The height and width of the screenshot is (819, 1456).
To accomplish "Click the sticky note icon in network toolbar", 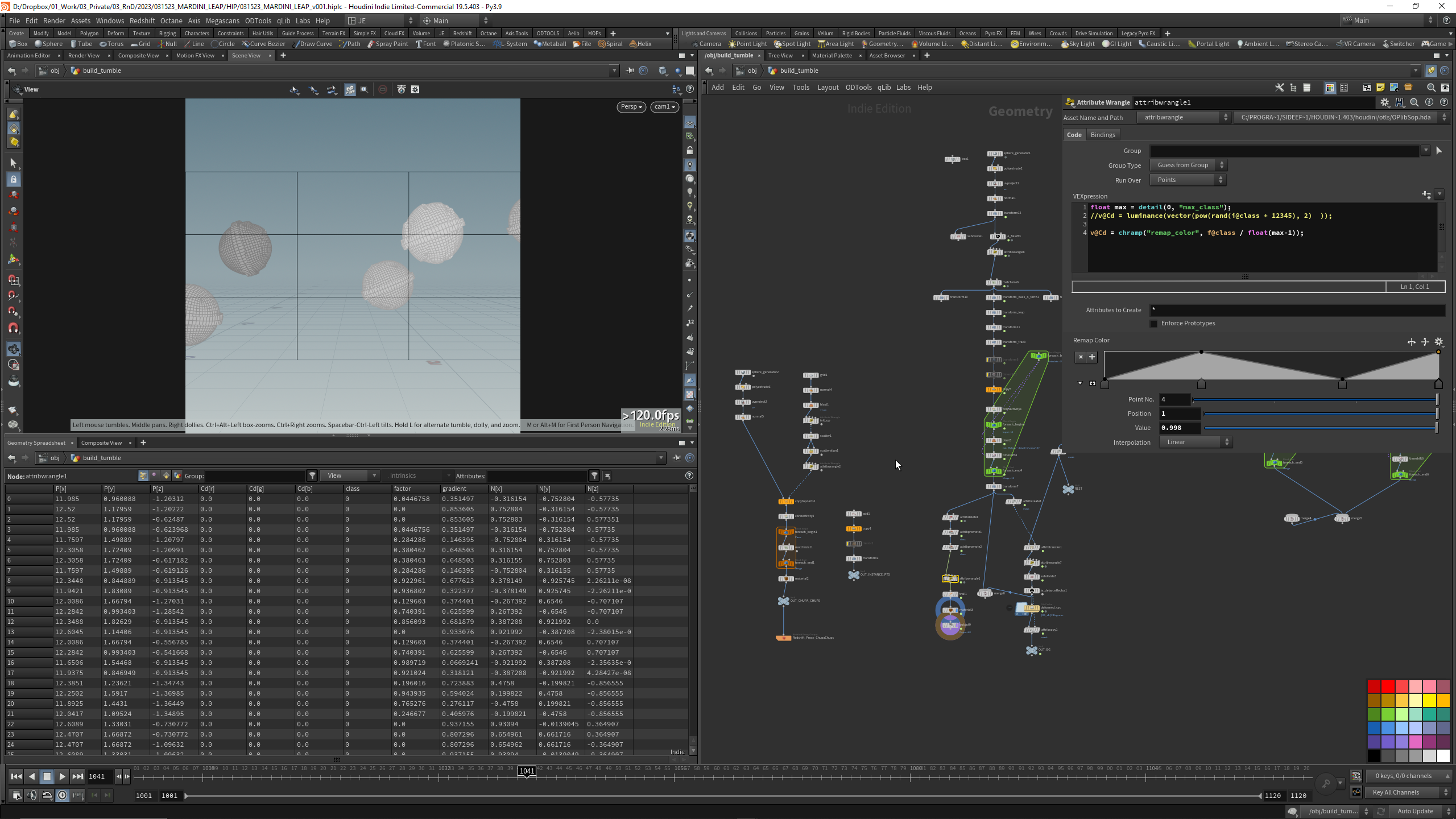I will coord(1380,88).
